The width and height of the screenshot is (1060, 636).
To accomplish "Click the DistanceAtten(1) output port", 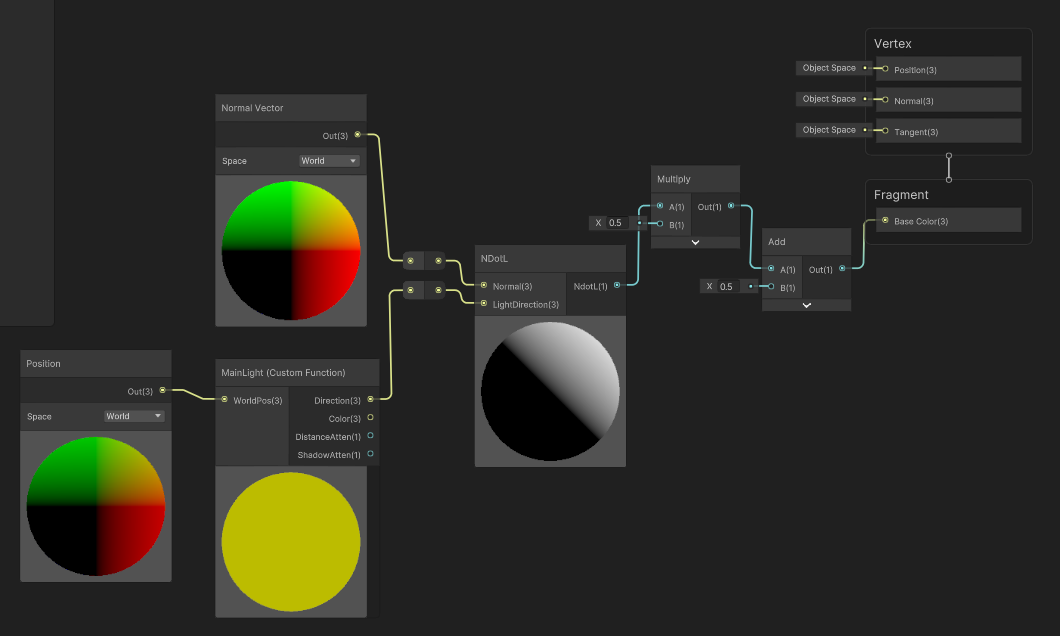I will tap(370, 436).
